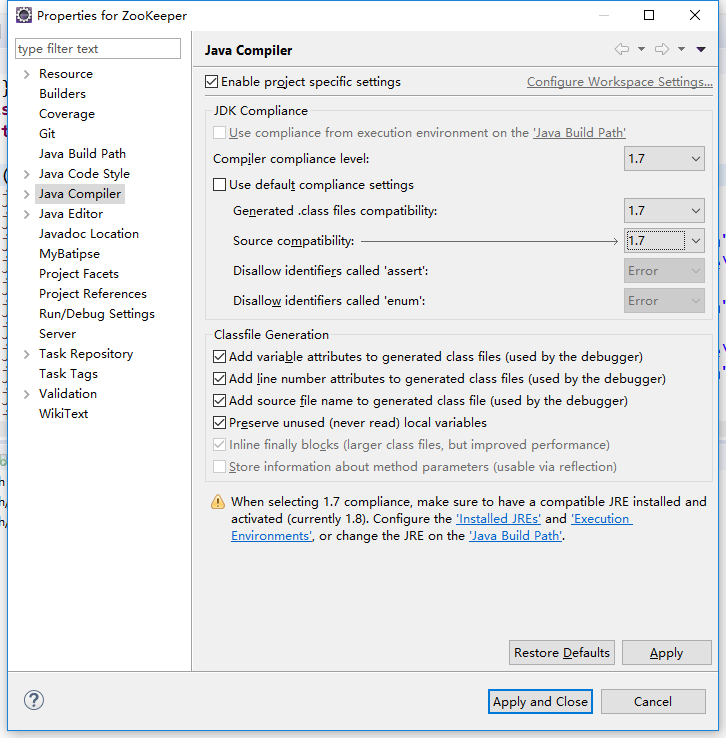The width and height of the screenshot is (726, 738).
Task: Select WikiText tree item
Action: [x=64, y=414]
